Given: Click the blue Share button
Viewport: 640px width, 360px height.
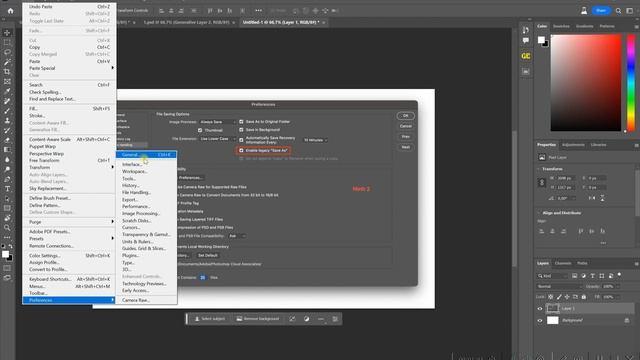Looking at the screenshot, I should [601, 11].
